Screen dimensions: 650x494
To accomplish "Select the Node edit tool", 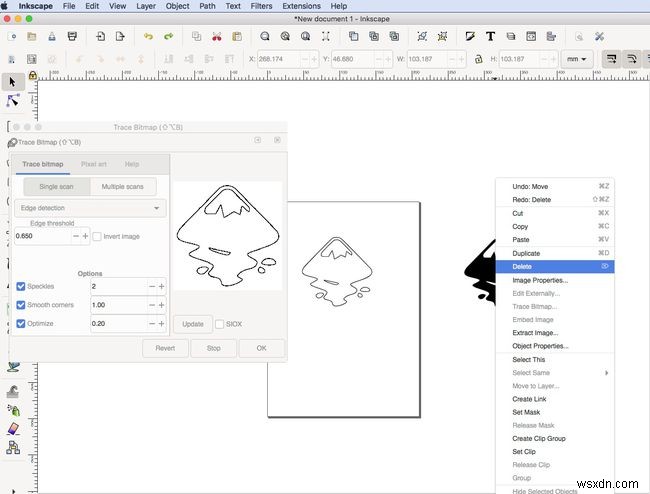I will tap(13, 101).
